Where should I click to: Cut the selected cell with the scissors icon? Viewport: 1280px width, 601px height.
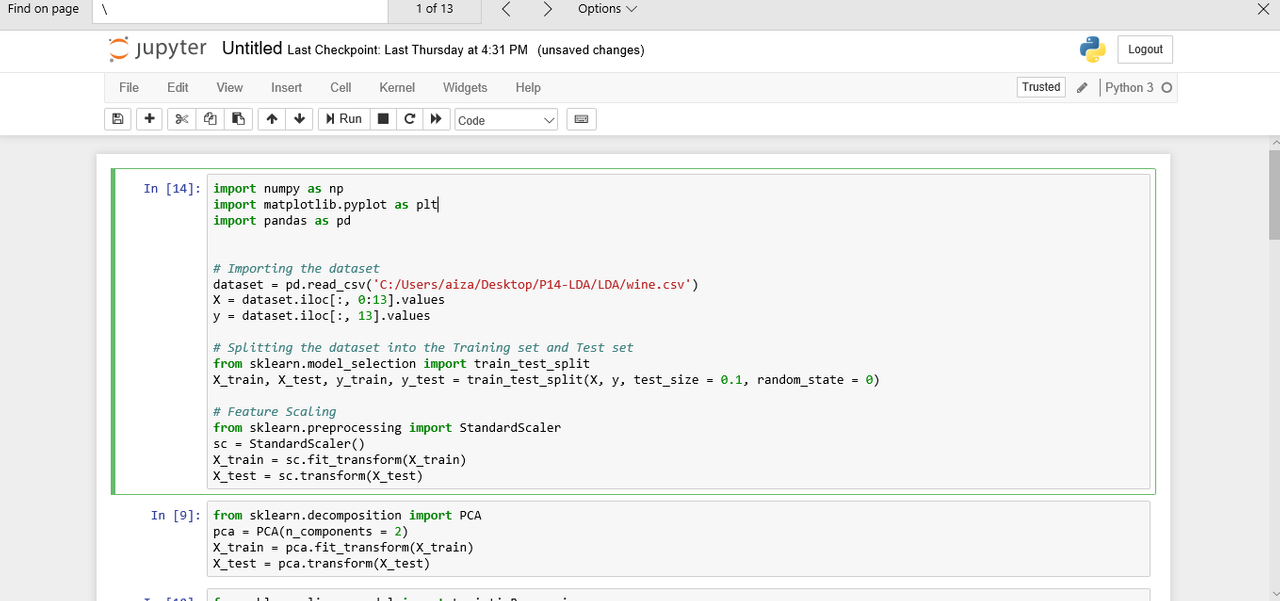pos(181,119)
